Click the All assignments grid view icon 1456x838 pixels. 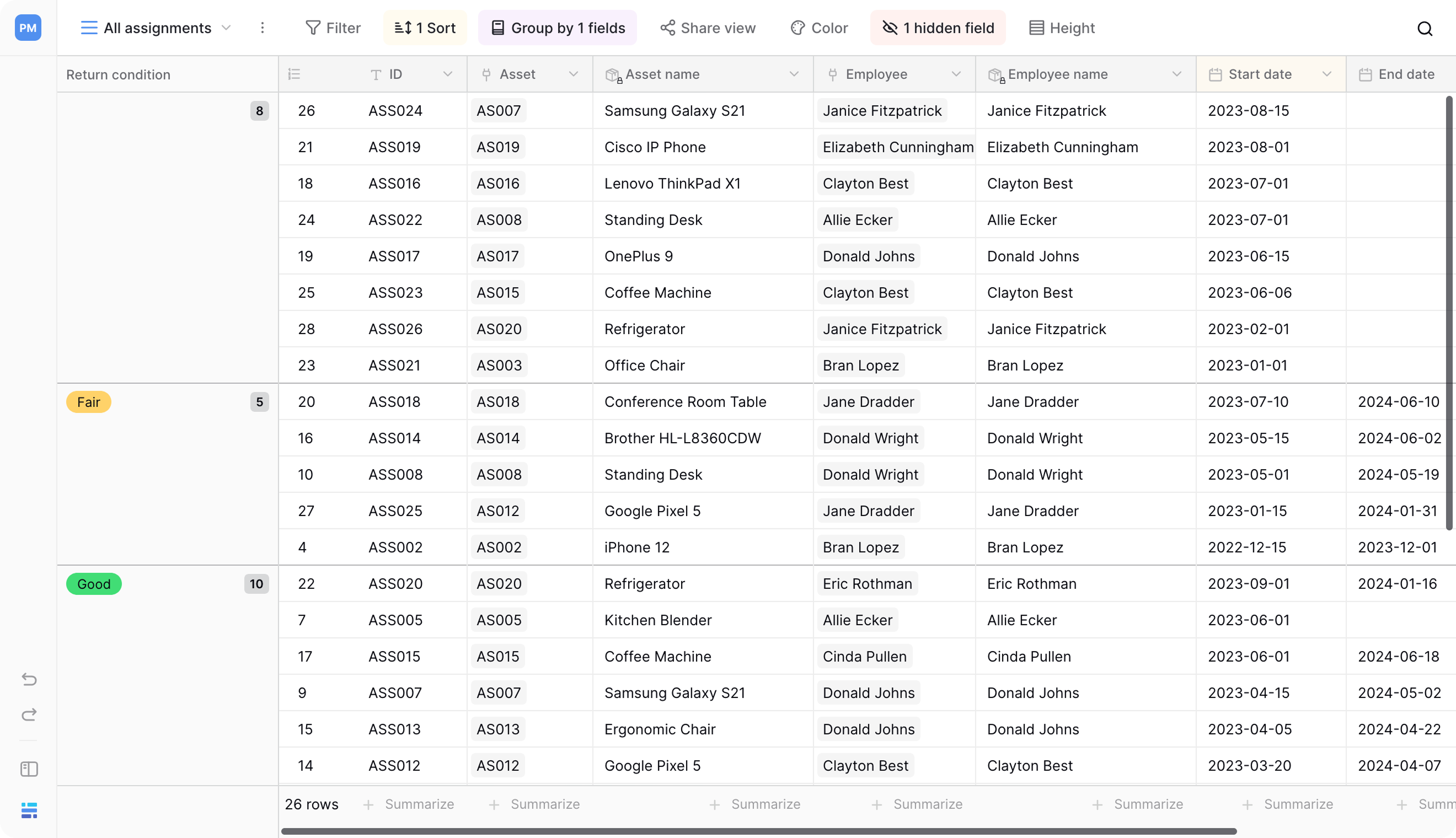89,28
